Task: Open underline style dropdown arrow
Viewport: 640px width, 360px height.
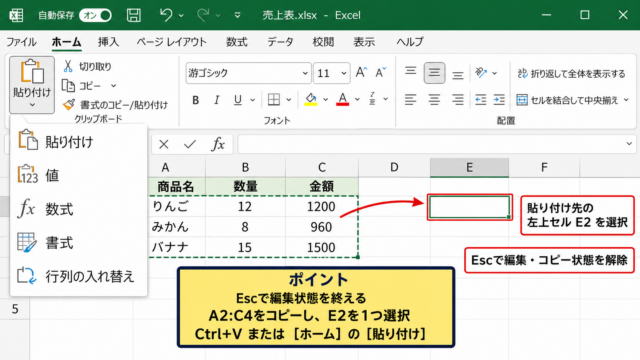Action: (x=253, y=100)
